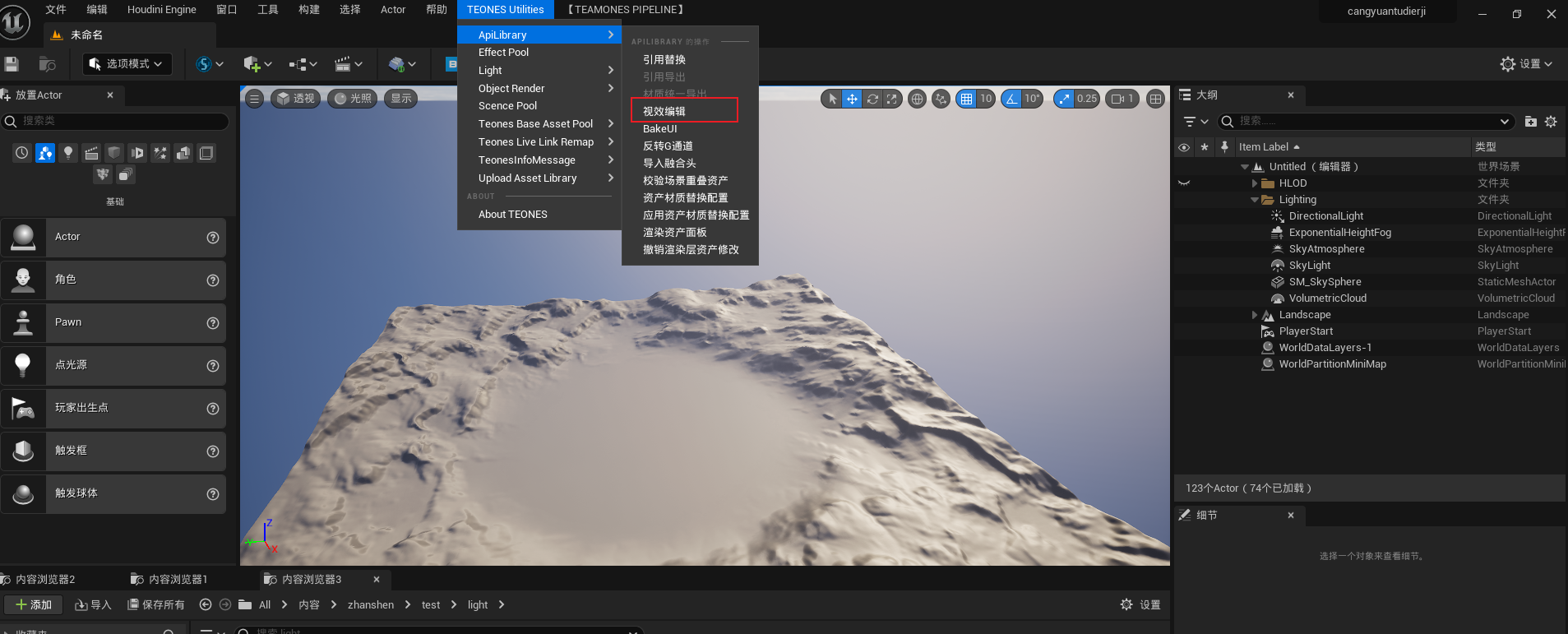Select the rotate transform tool in viewport
Image resolution: width=1568 pixels, height=634 pixels.
pos(872,99)
